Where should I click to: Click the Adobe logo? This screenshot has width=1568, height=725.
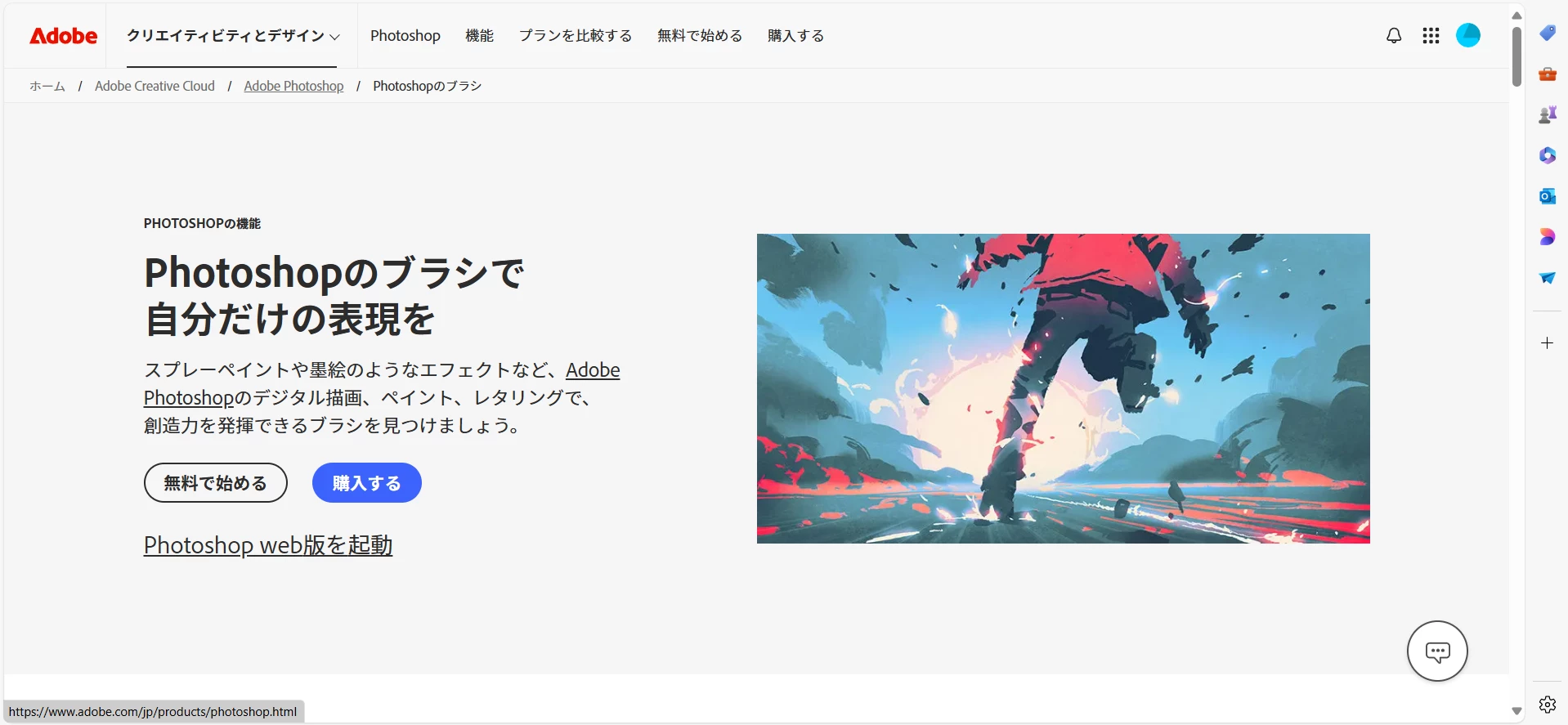tap(63, 36)
